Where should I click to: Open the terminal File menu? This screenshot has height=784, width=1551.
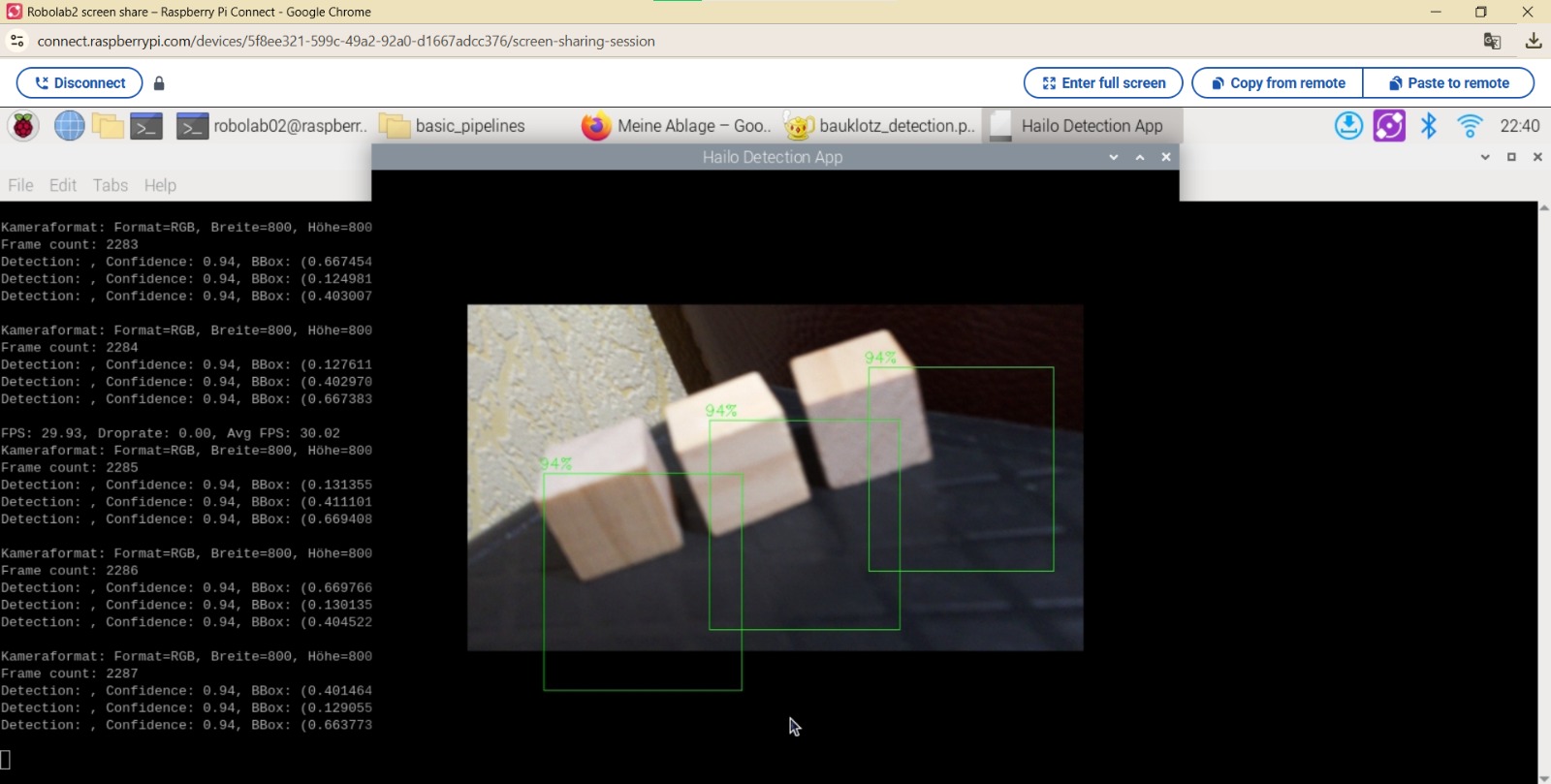(x=20, y=185)
